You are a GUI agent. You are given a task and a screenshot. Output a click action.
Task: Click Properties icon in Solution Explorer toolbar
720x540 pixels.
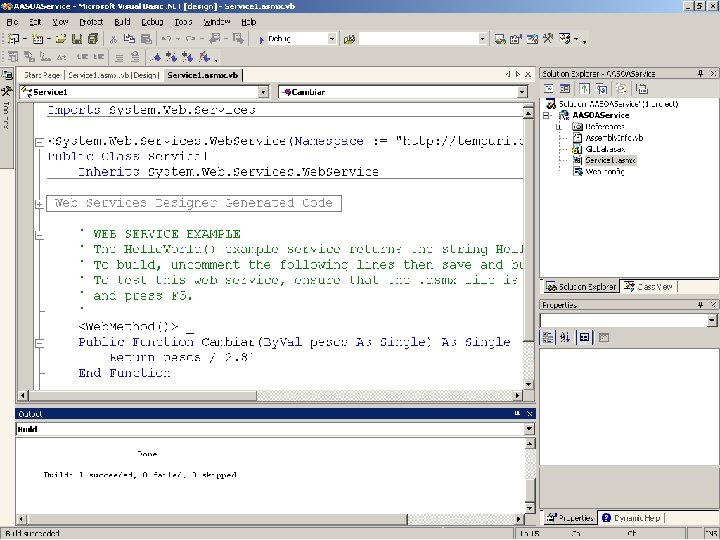click(x=642, y=89)
